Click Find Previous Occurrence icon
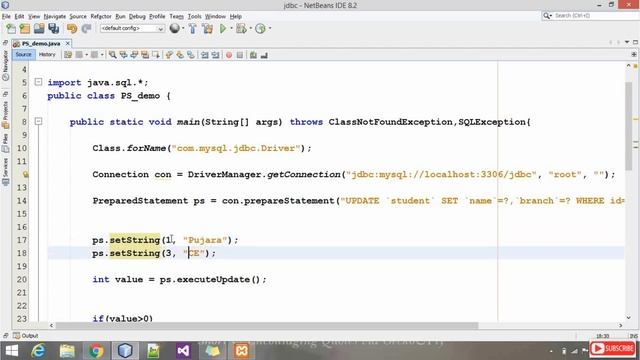Screen dimensions: 640x360 point(123,55)
